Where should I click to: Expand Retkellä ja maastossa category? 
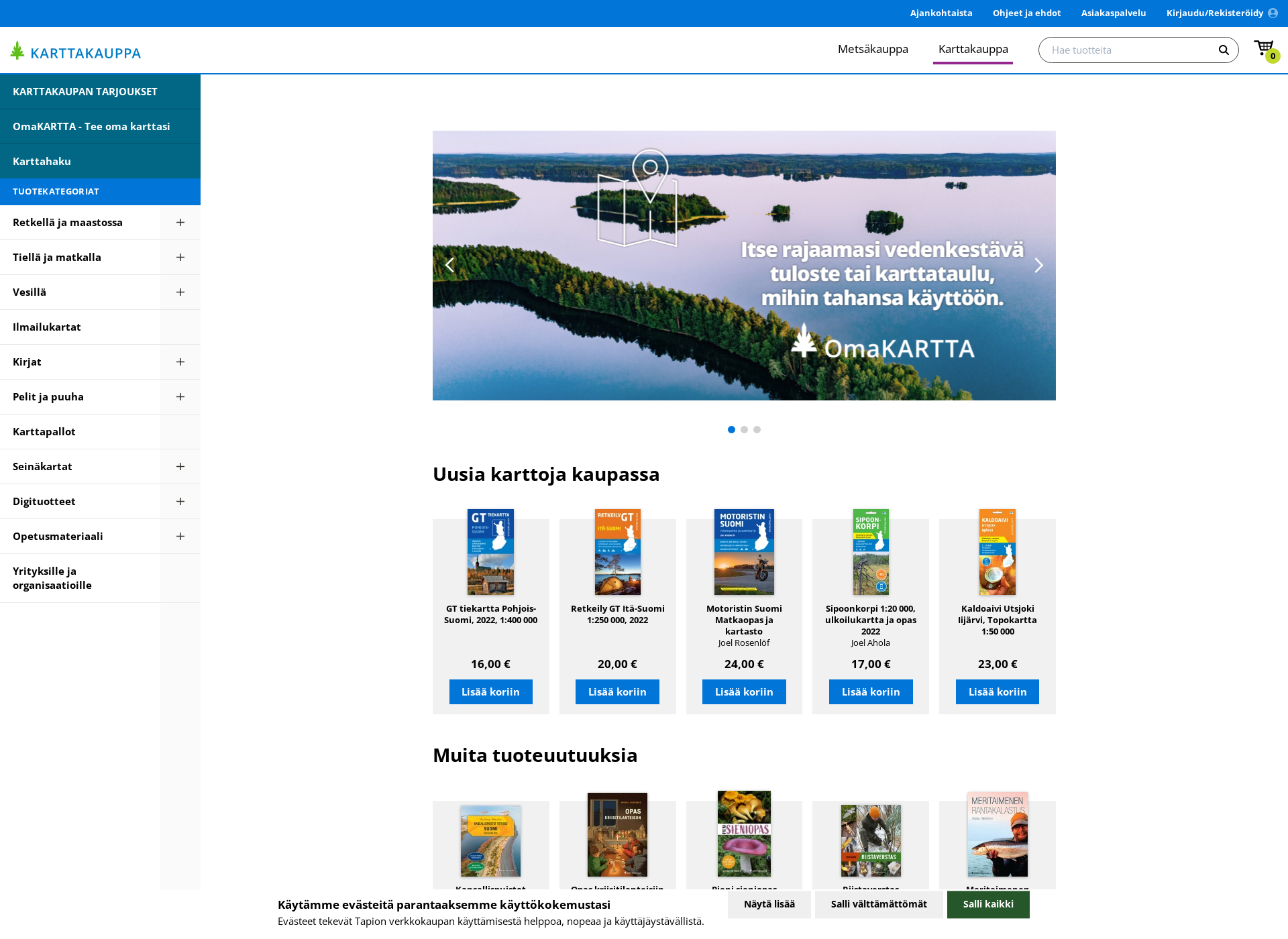[180, 222]
